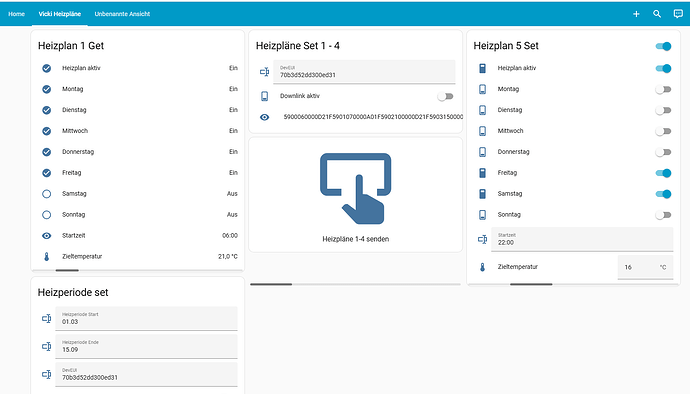Click the Samstag Aus state in Heizplan 1
This screenshot has height=394, width=690.
click(232, 194)
